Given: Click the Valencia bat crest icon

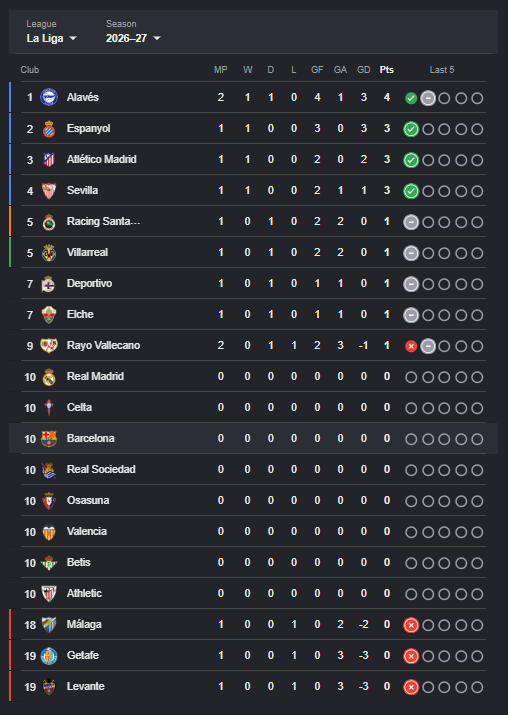Looking at the screenshot, I should click(x=49, y=532).
